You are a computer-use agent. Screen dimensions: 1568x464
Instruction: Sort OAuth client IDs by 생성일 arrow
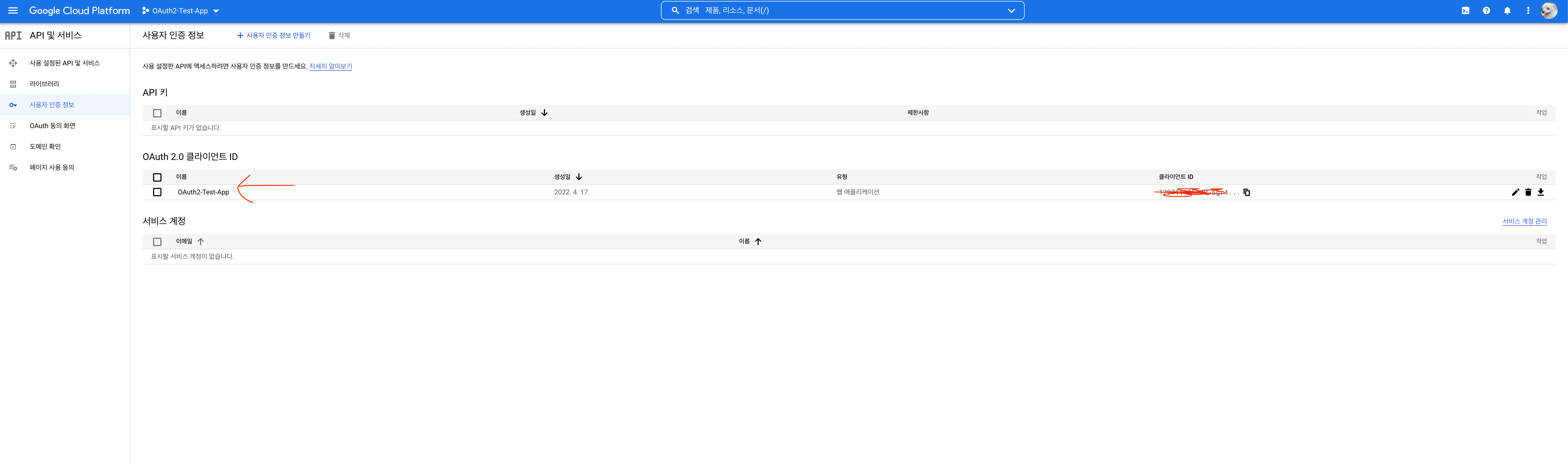tap(579, 177)
